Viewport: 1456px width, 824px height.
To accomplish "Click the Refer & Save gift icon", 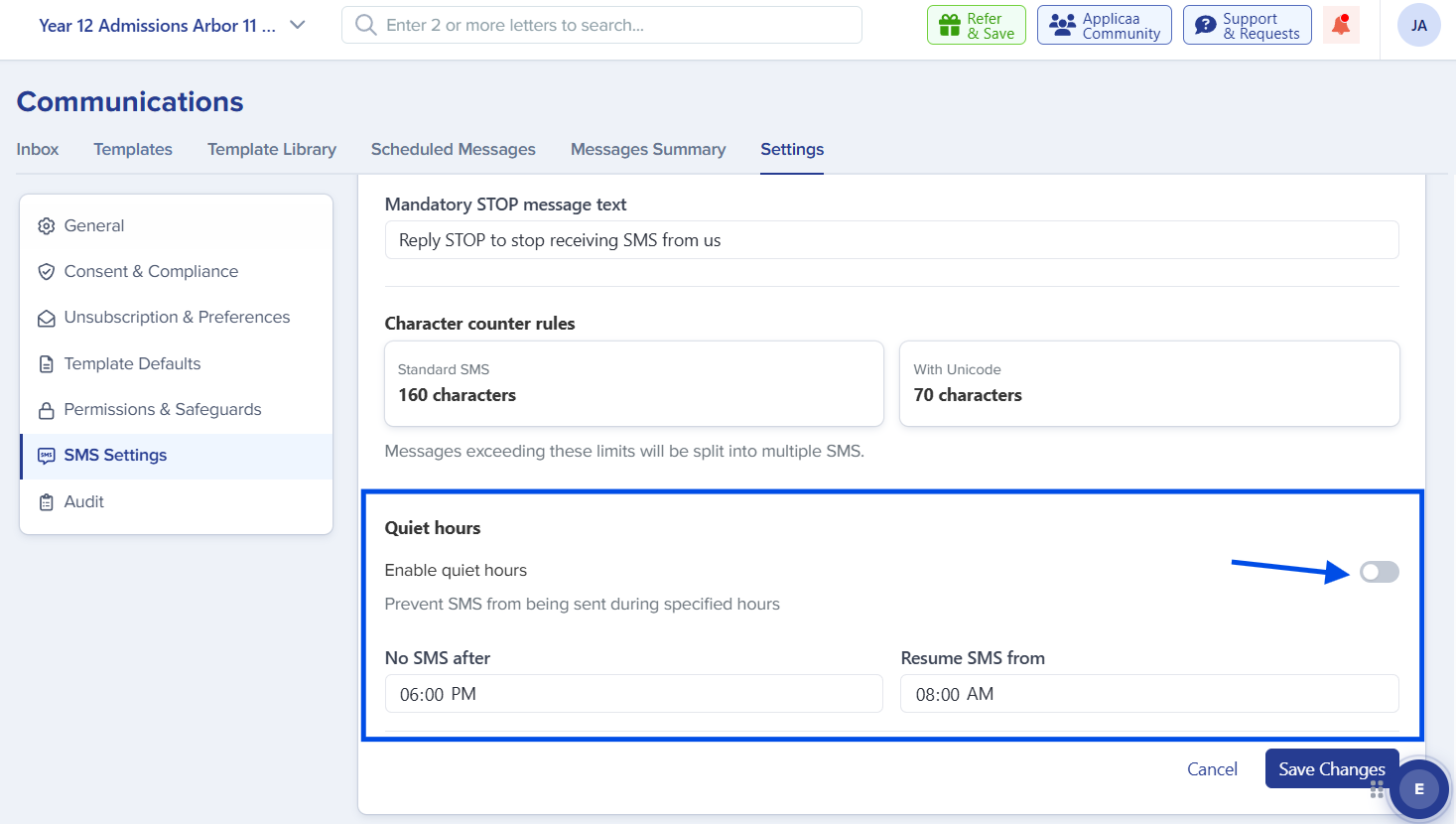I will coord(950,26).
